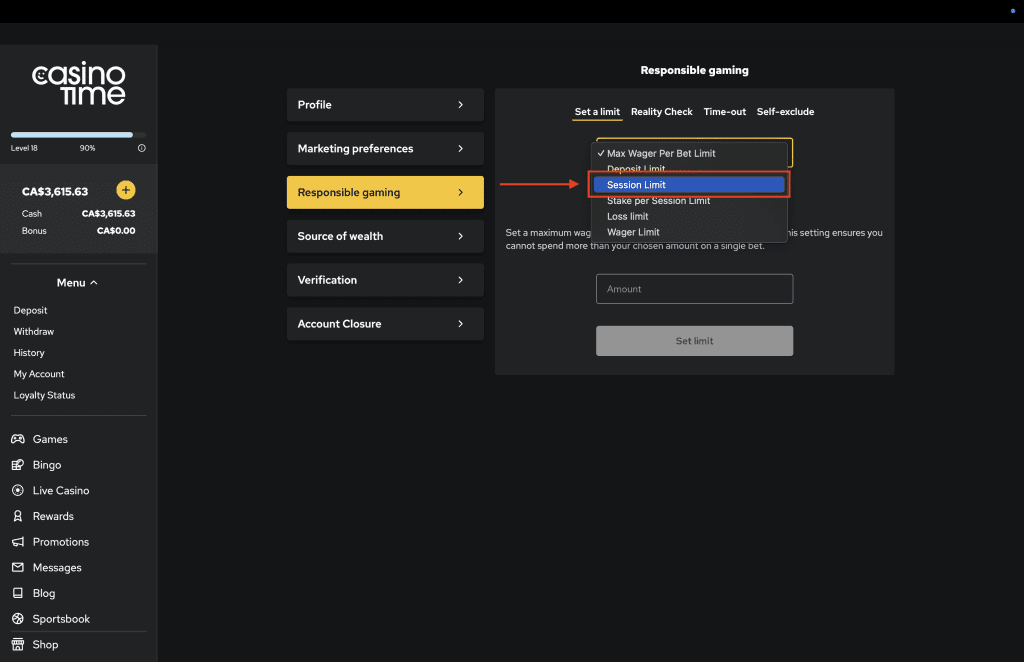1024x662 pixels.
Task: Choose Deposit Limit in the dropdown
Action: tap(689, 169)
